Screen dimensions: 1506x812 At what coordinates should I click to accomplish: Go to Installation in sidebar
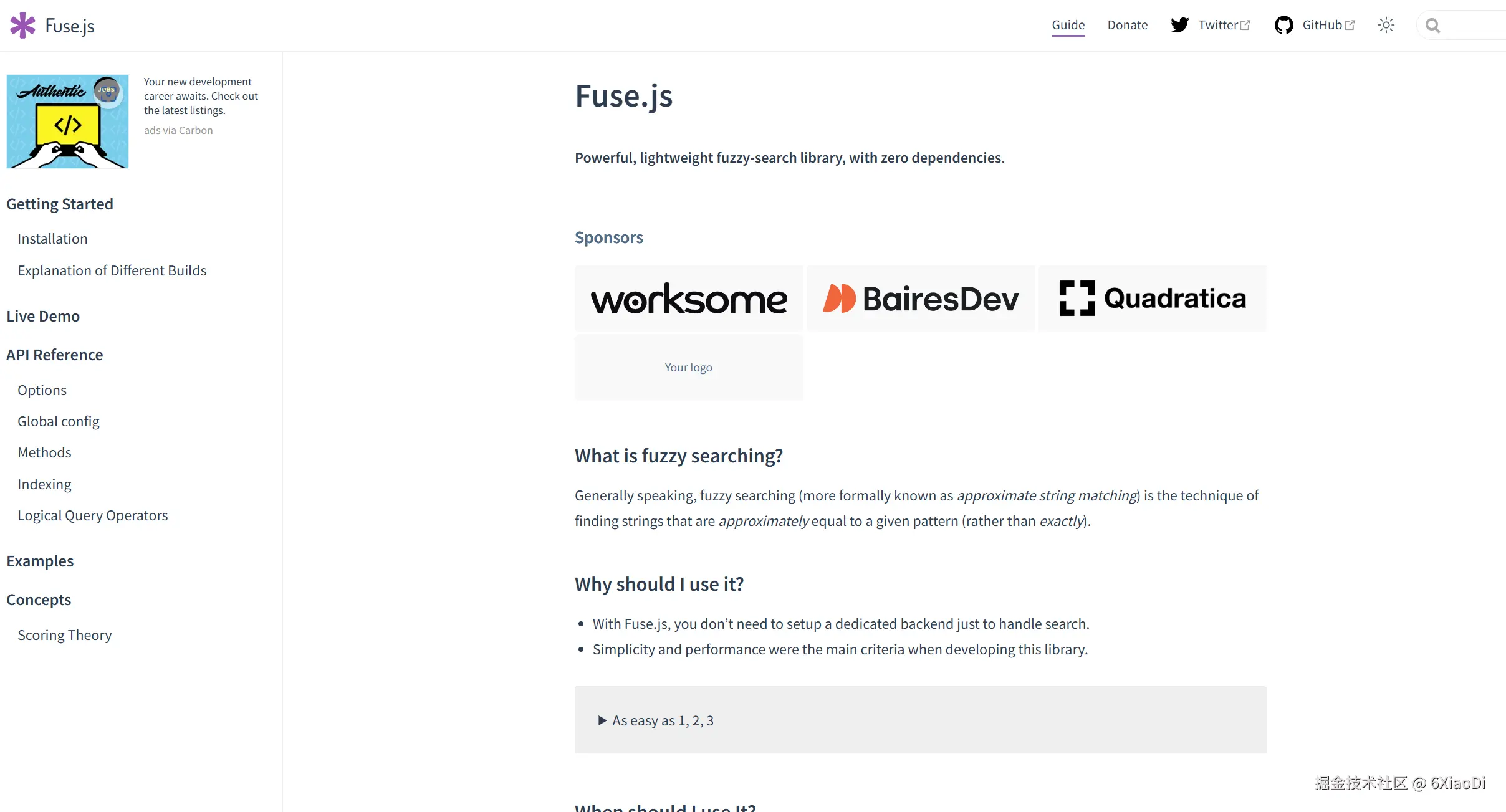click(x=52, y=239)
